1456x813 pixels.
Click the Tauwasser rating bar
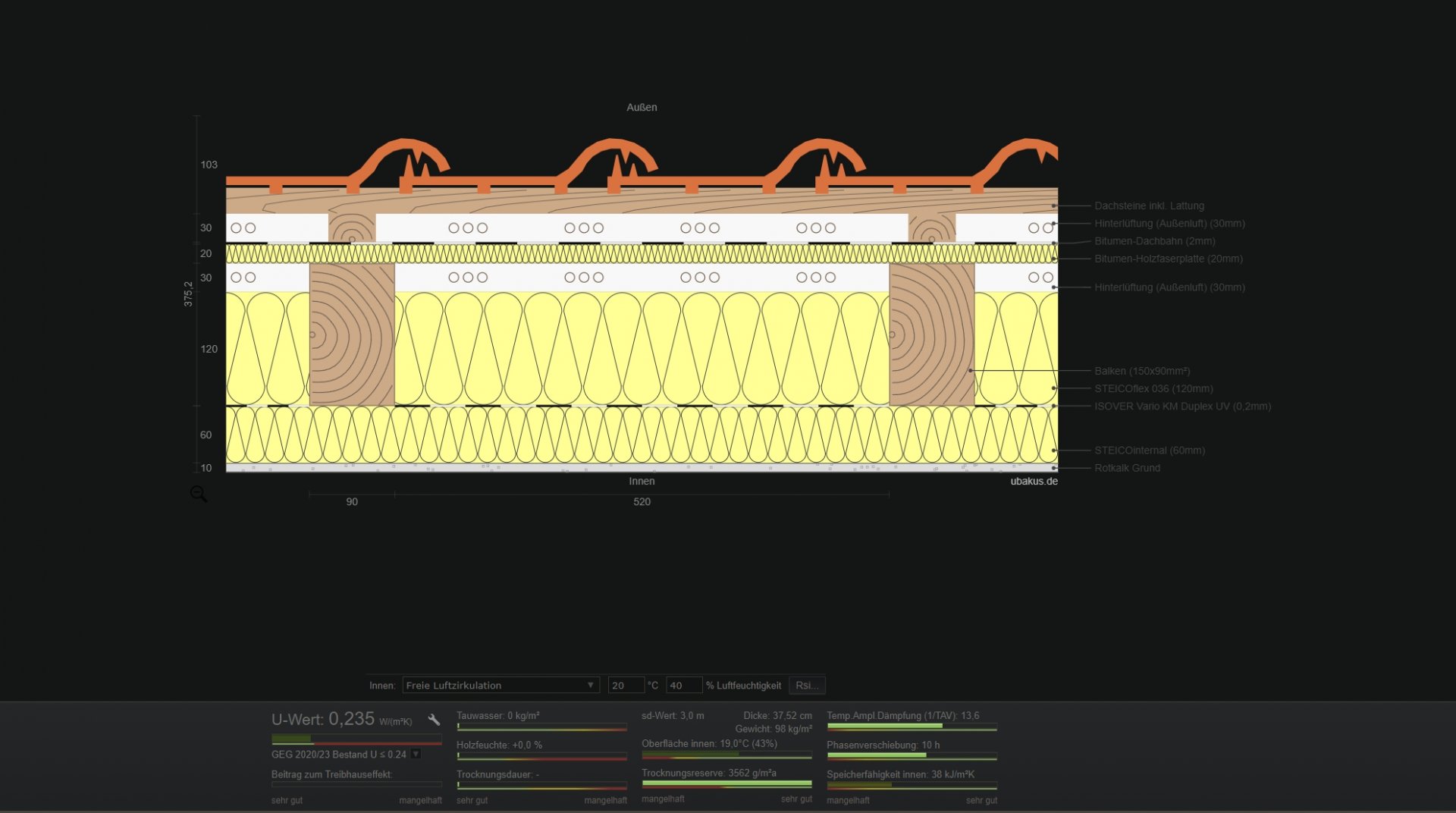pyautogui.click(x=541, y=727)
